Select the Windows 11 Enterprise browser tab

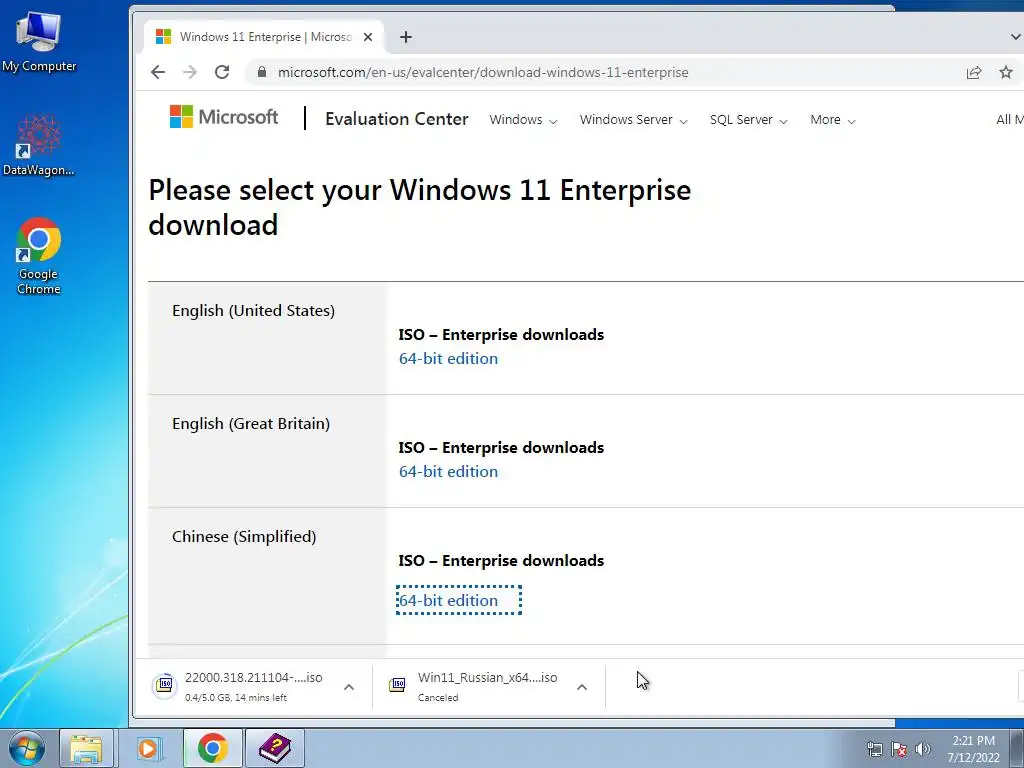point(265,37)
